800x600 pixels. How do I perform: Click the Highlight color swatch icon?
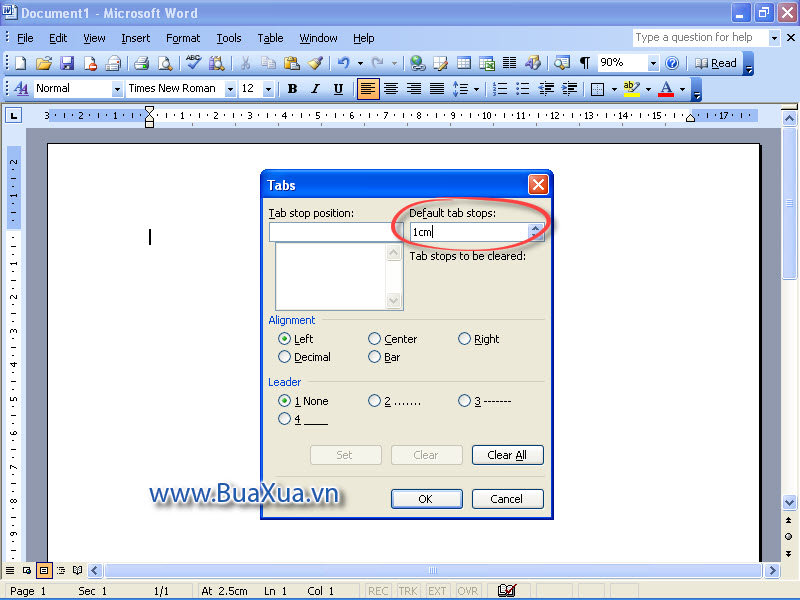pyautogui.click(x=632, y=89)
